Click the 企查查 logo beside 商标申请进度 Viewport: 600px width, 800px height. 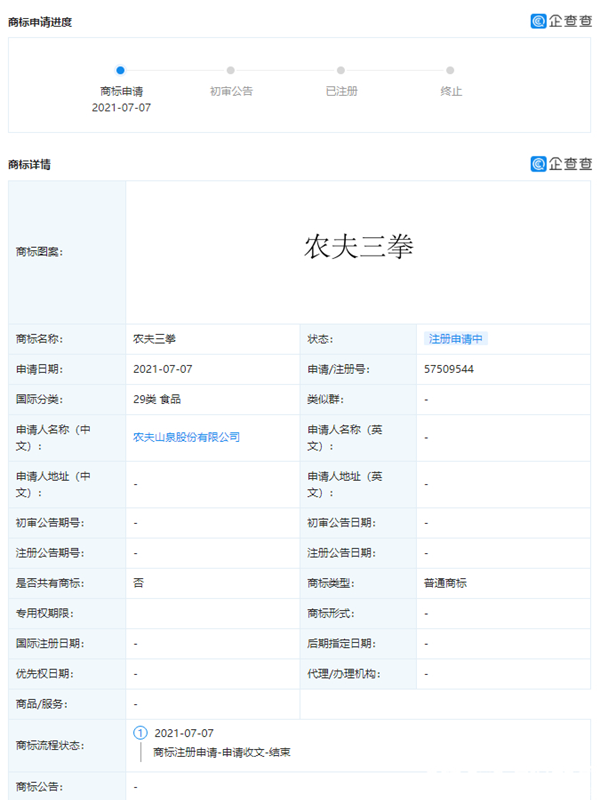[x=561, y=21]
